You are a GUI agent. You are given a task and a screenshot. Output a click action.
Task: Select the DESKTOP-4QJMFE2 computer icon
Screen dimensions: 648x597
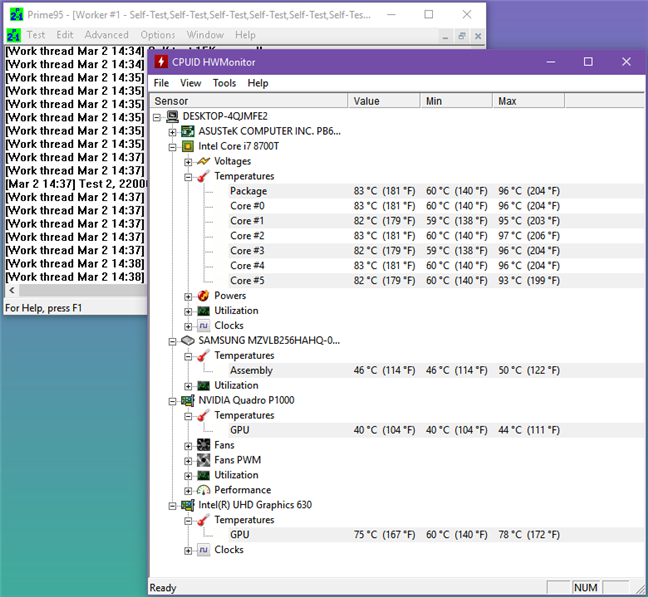[x=172, y=117]
